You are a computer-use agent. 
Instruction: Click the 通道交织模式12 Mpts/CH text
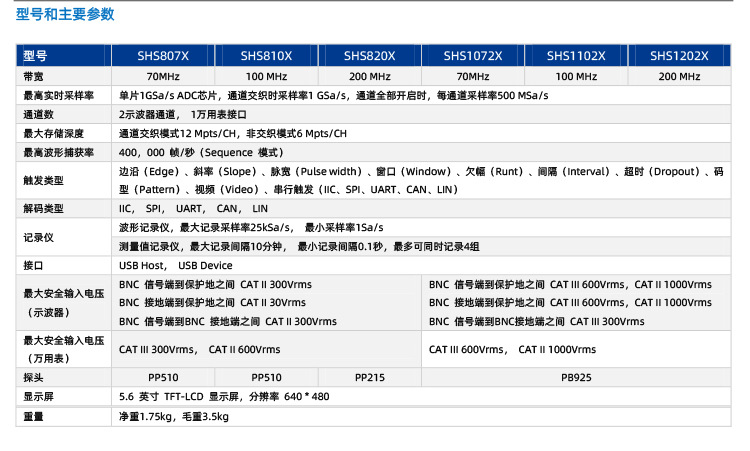coord(232,133)
